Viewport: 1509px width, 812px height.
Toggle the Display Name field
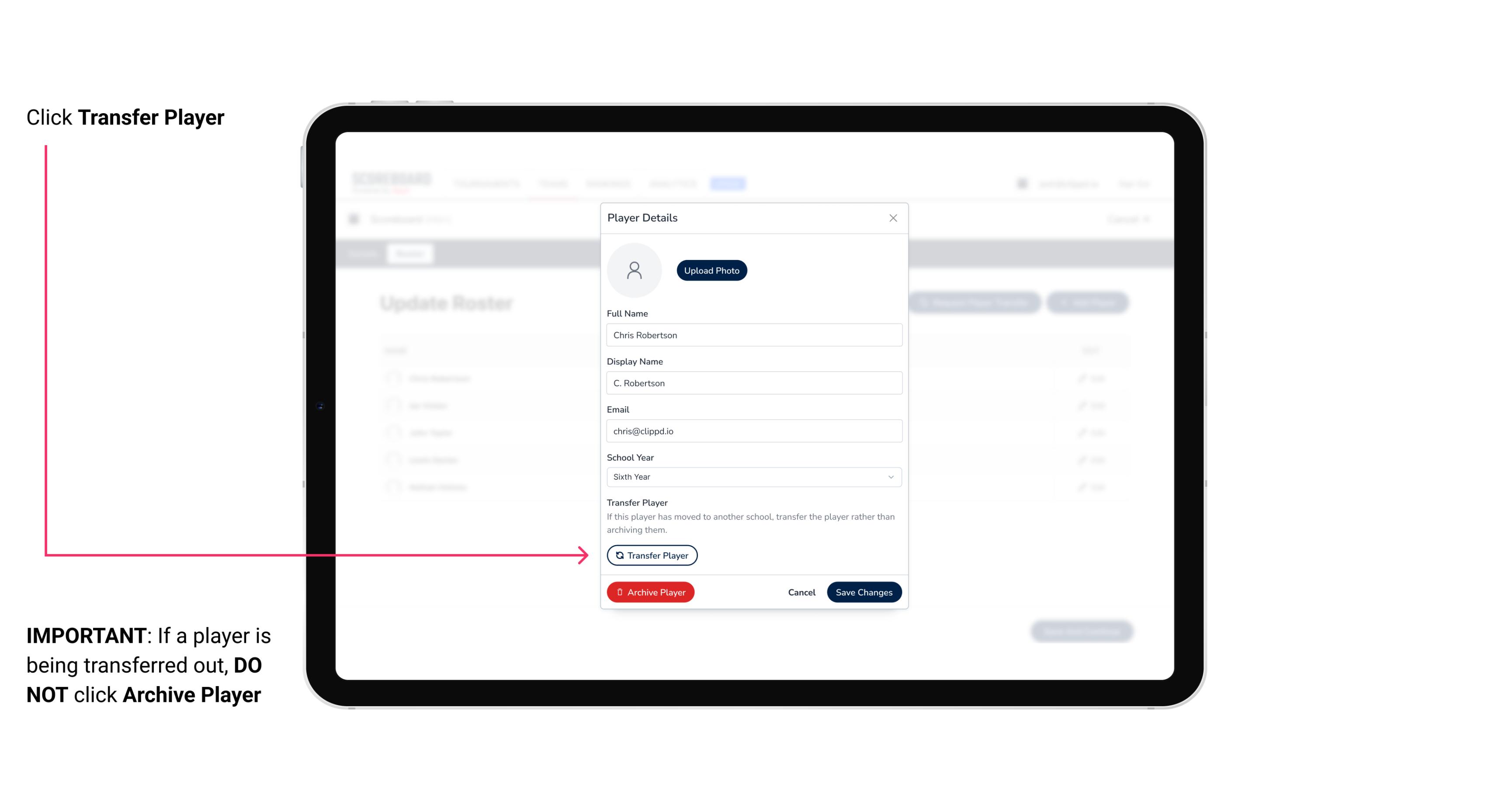(x=753, y=383)
